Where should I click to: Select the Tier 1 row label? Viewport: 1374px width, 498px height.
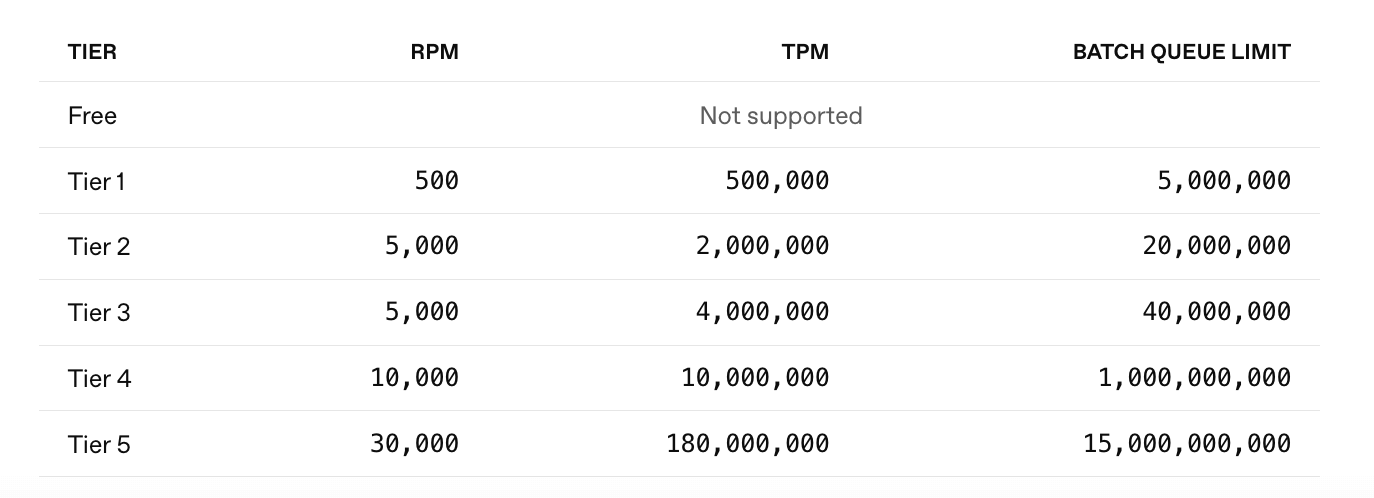point(98,181)
